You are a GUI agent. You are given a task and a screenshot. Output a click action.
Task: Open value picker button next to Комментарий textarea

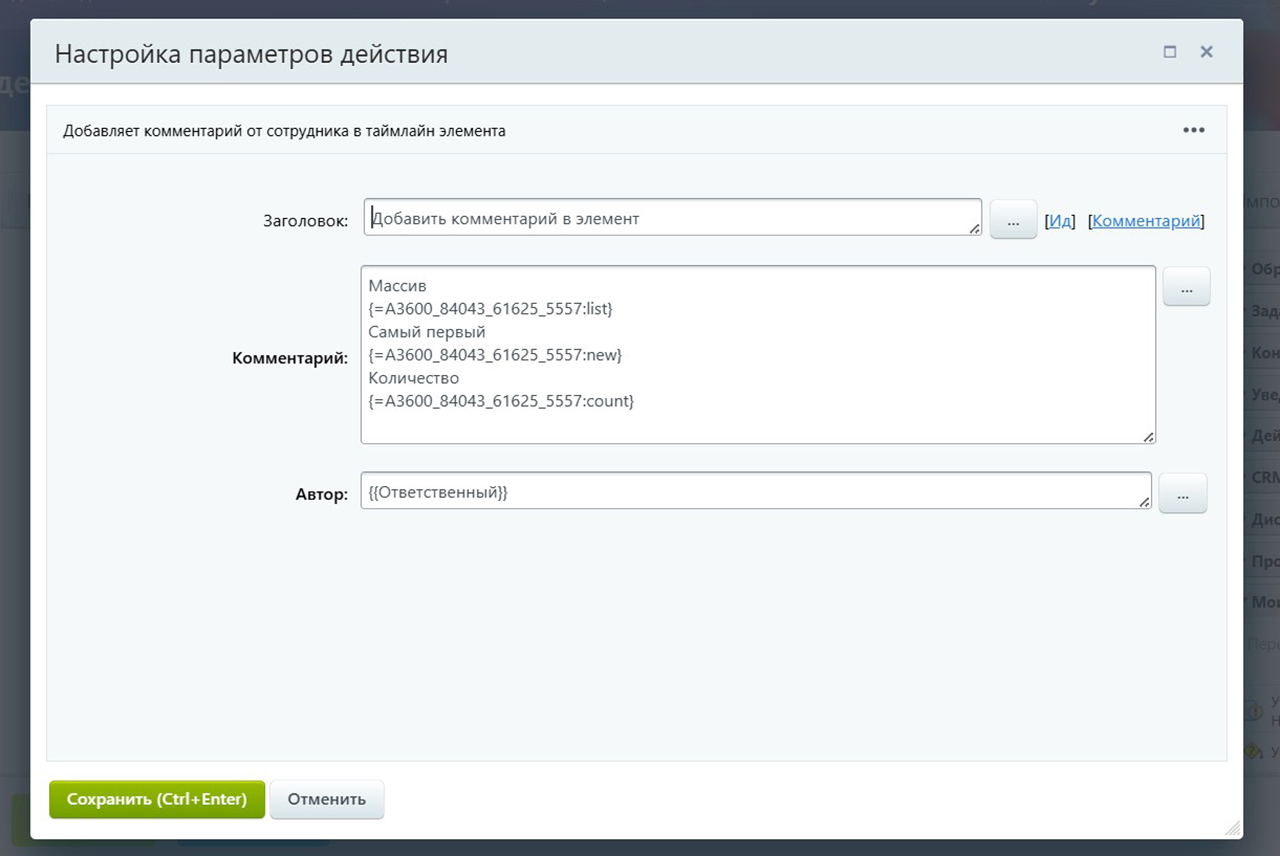1186,287
